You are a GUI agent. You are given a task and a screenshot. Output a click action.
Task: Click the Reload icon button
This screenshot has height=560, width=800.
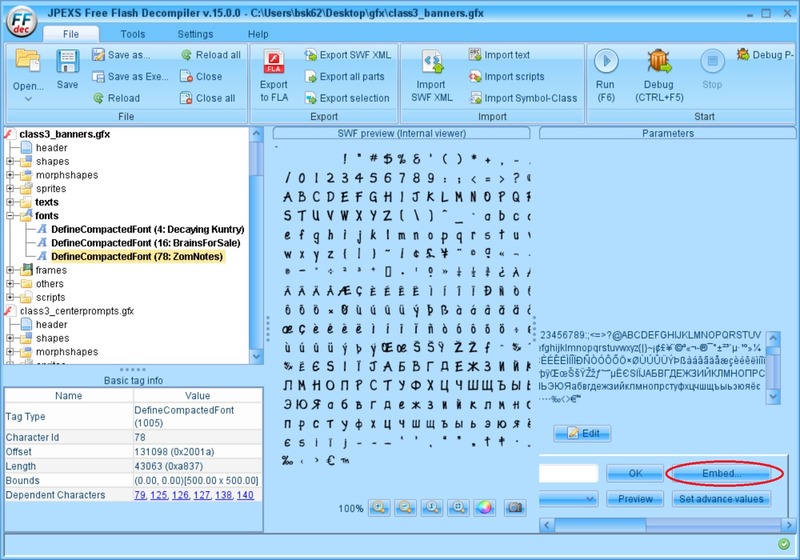(116, 98)
